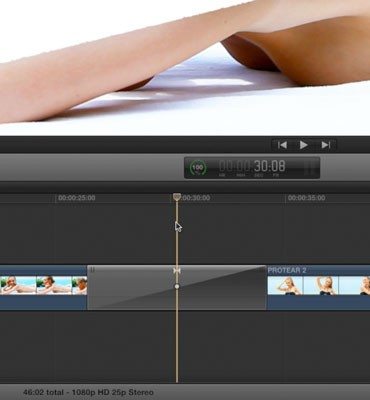
Task: Click second thumbnail of PROTEAR 2 clip
Action: [x=321, y=285]
